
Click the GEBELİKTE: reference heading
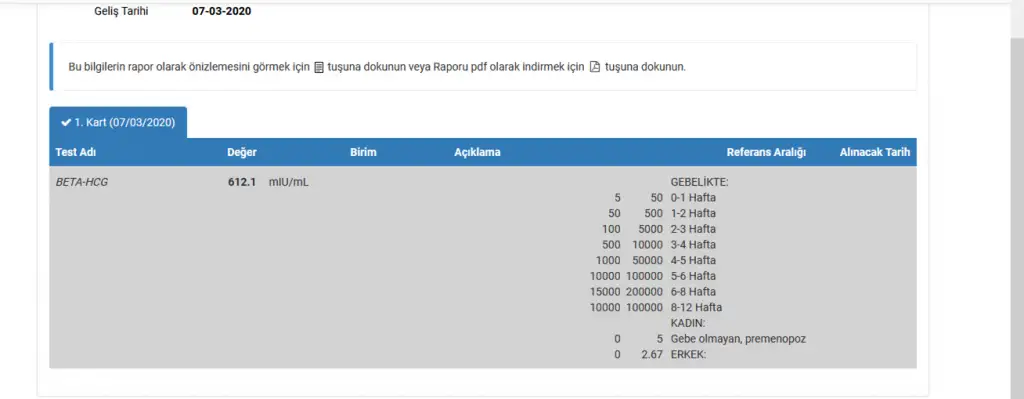coord(699,182)
